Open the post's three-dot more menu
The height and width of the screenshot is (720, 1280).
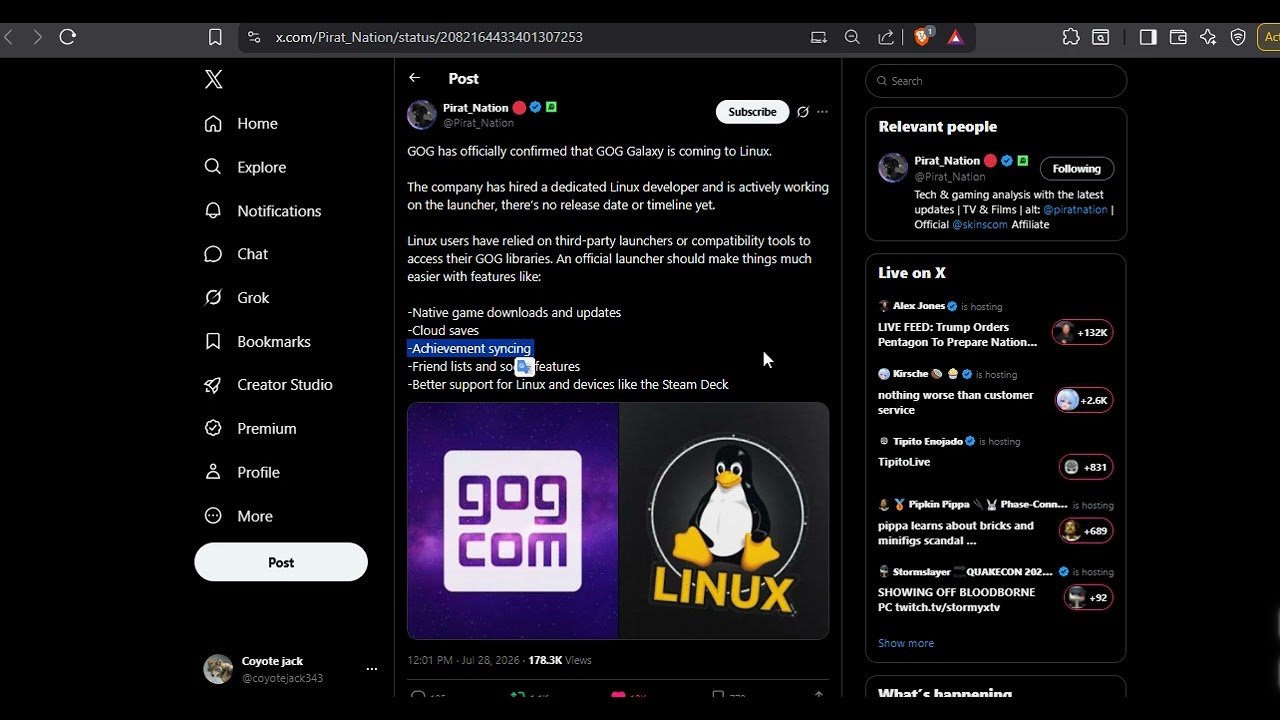[822, 112]
